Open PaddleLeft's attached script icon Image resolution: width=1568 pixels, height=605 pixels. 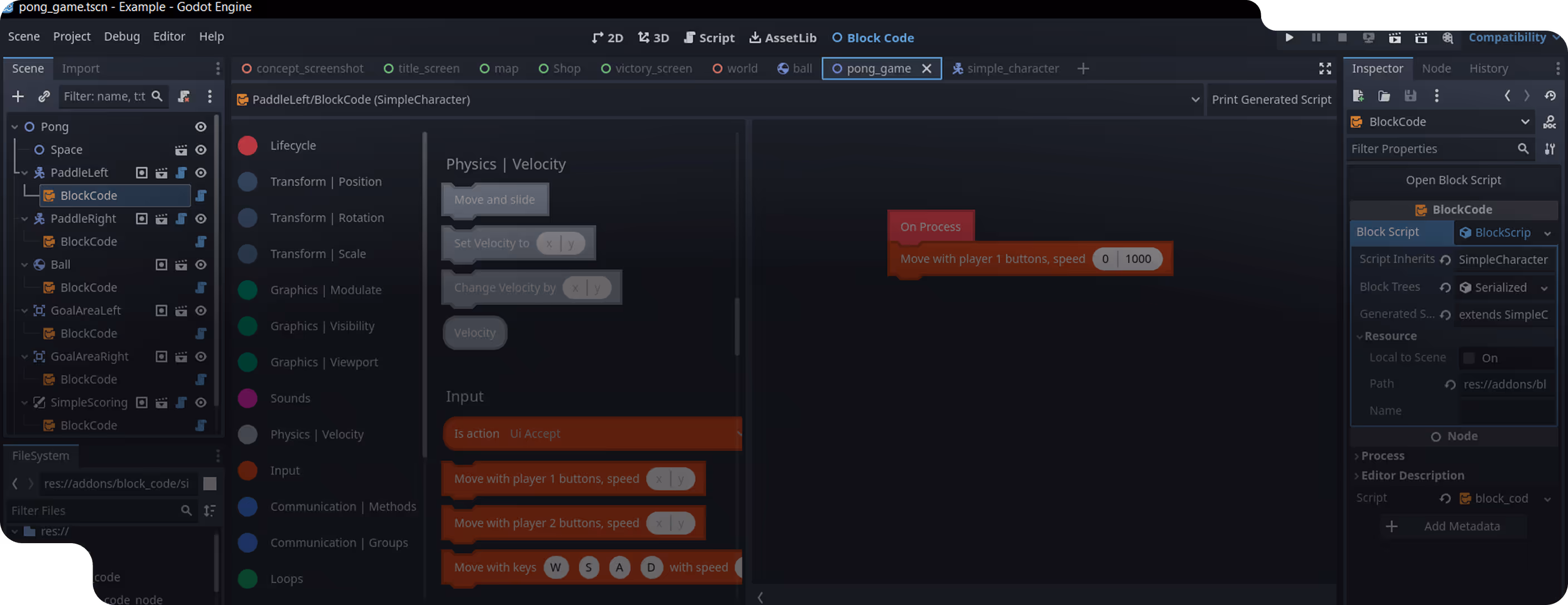pyautogui.click(x=181, y=173)
